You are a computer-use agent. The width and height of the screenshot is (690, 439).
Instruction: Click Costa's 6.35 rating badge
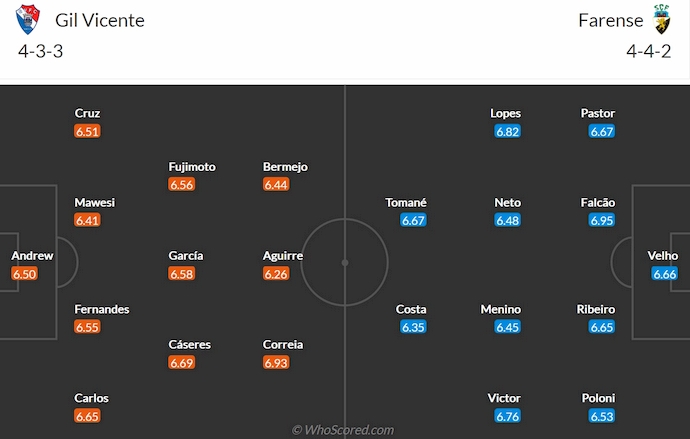pos(412,327)
